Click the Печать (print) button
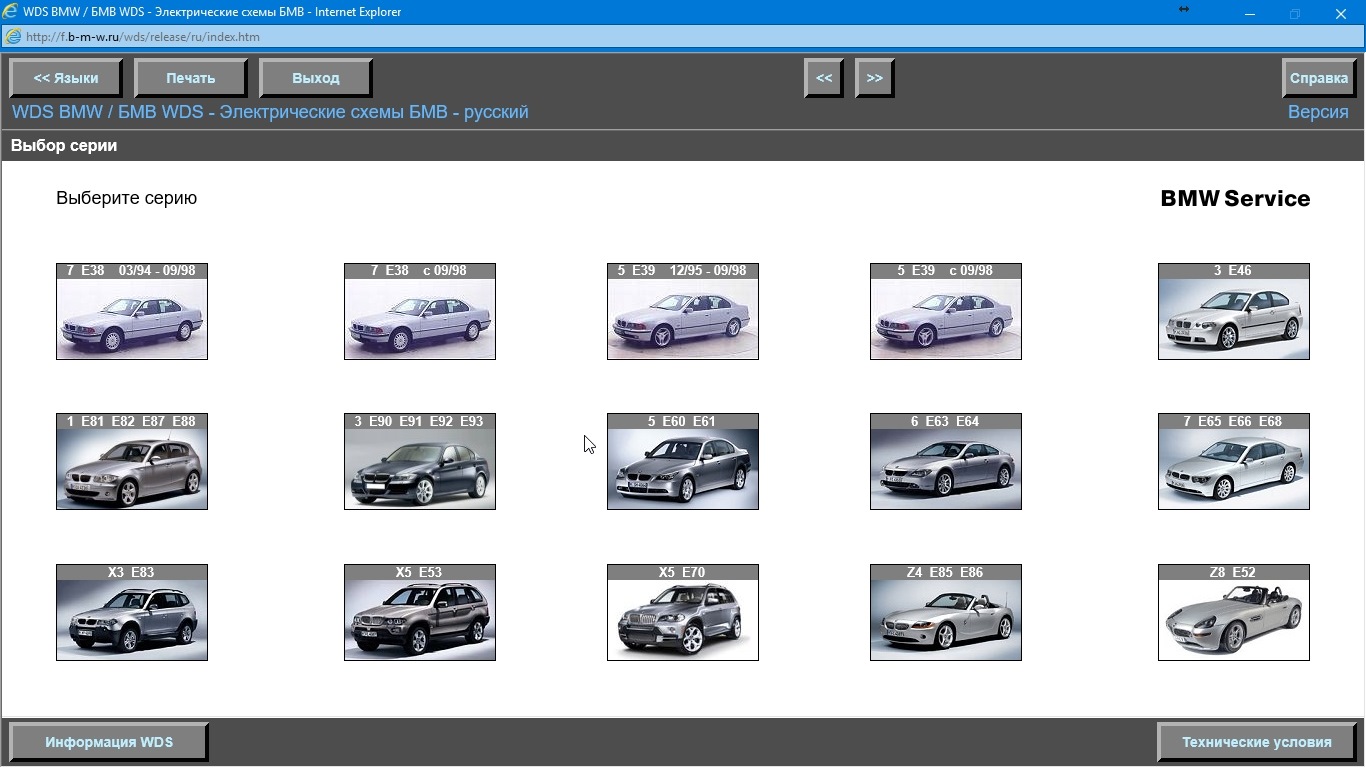The height and width of the screenshot is (768, 1366). pos(191,78)
